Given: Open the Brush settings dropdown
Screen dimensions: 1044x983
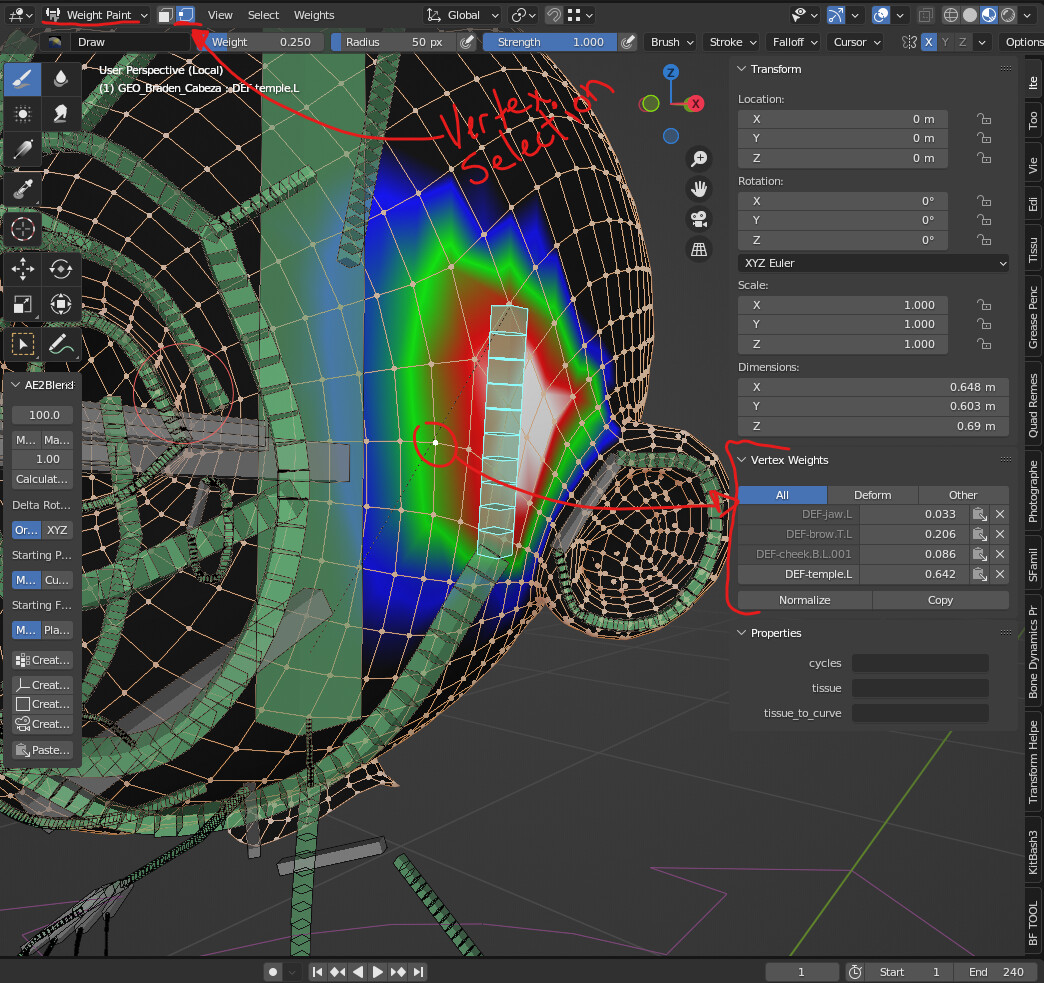Looking at the screenshot, I should tap(670, 42).
